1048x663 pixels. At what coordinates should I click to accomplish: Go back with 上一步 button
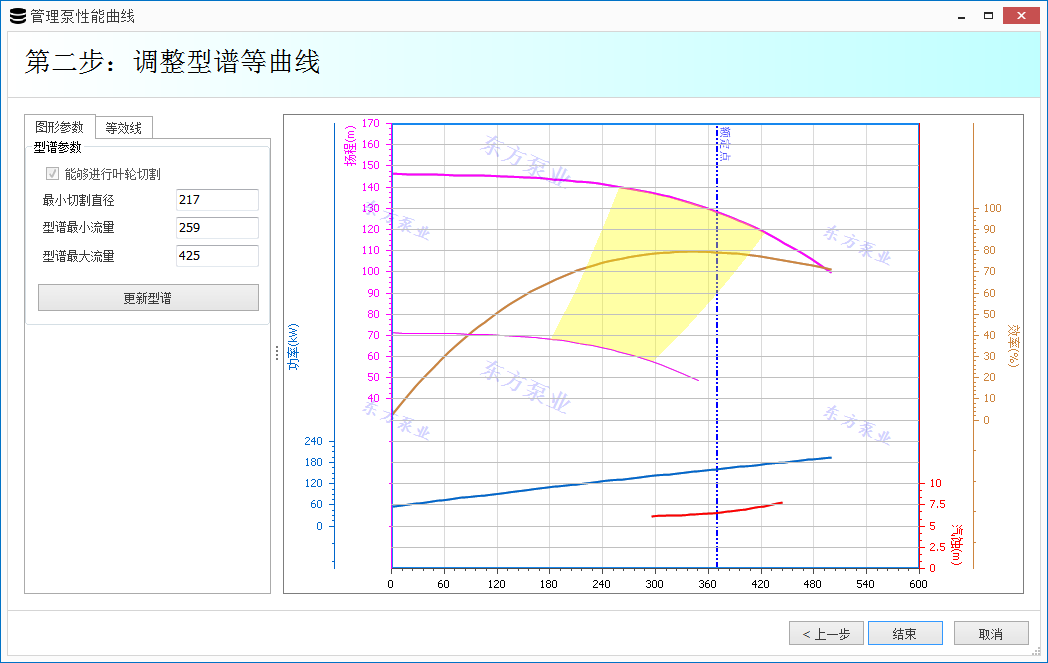826,634
